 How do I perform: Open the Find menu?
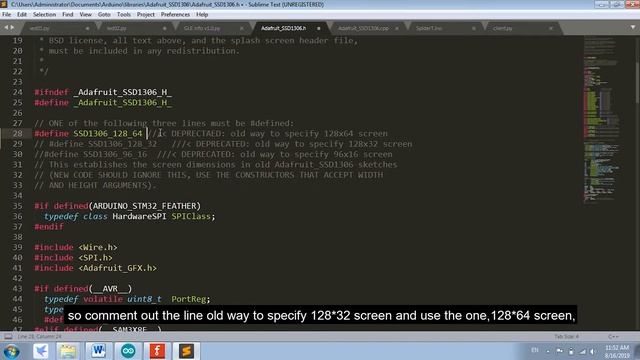point(67,15)
